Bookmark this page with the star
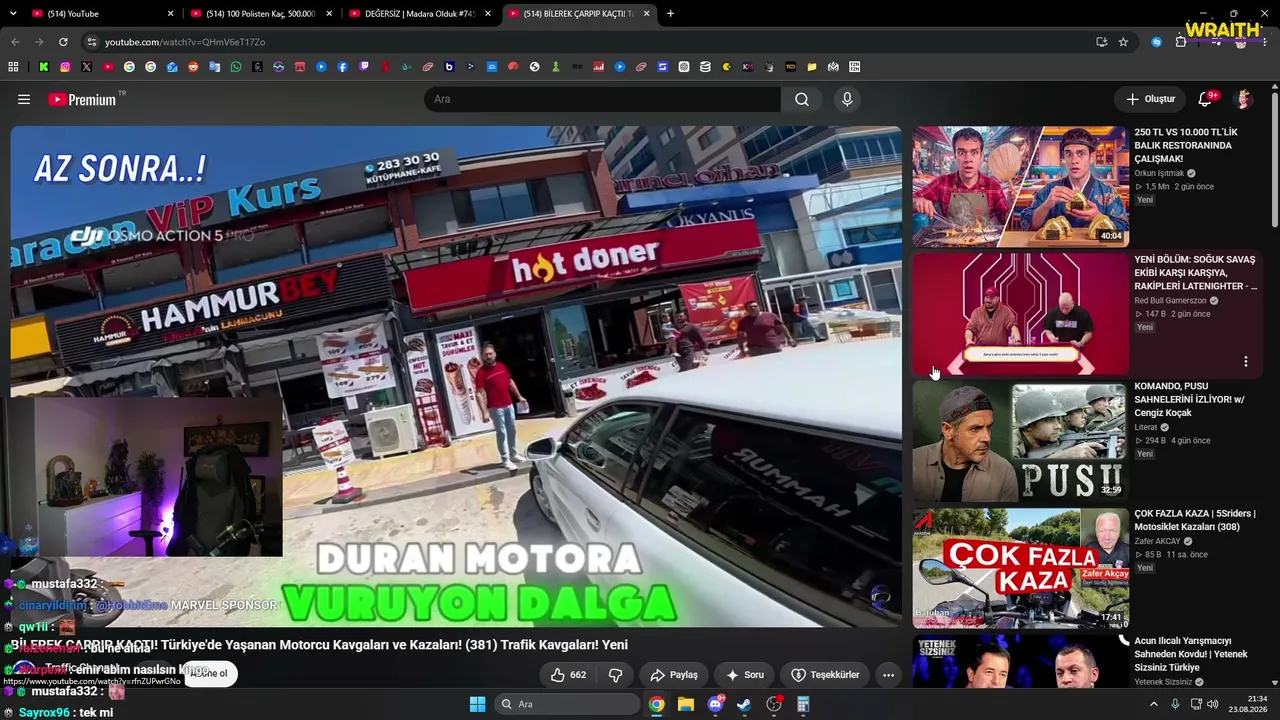 coord(1123,42)
